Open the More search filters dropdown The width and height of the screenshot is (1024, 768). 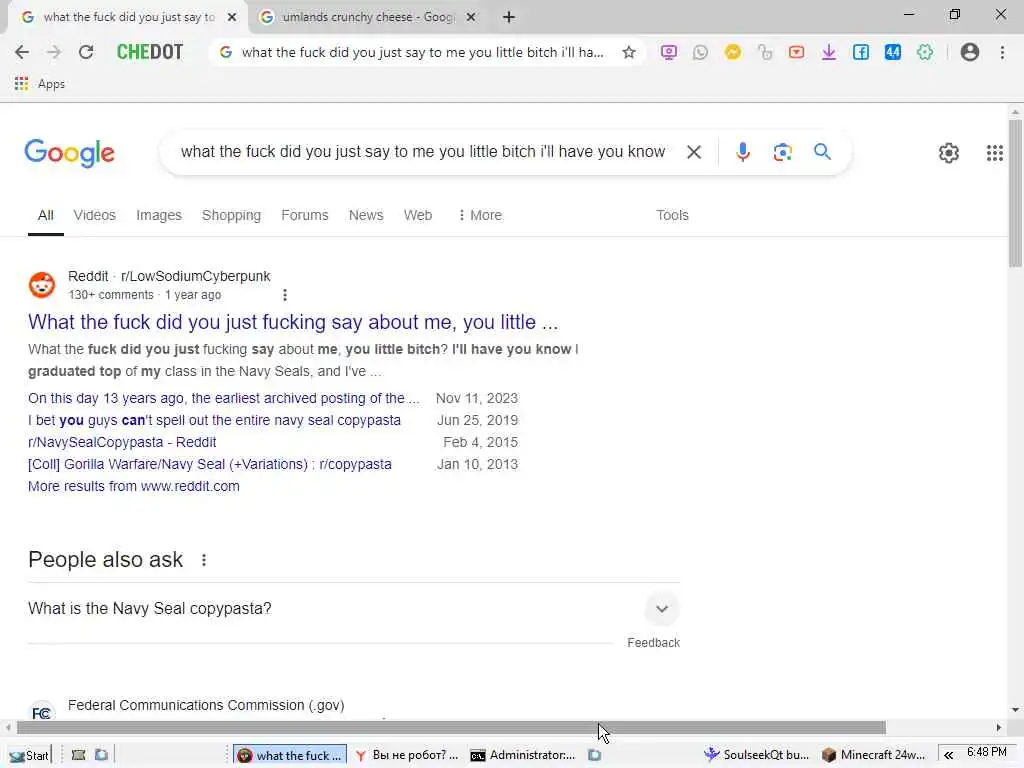480,215
